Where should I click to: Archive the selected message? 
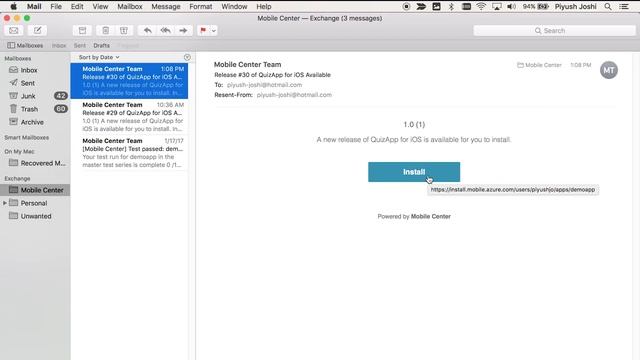(82, 31)
